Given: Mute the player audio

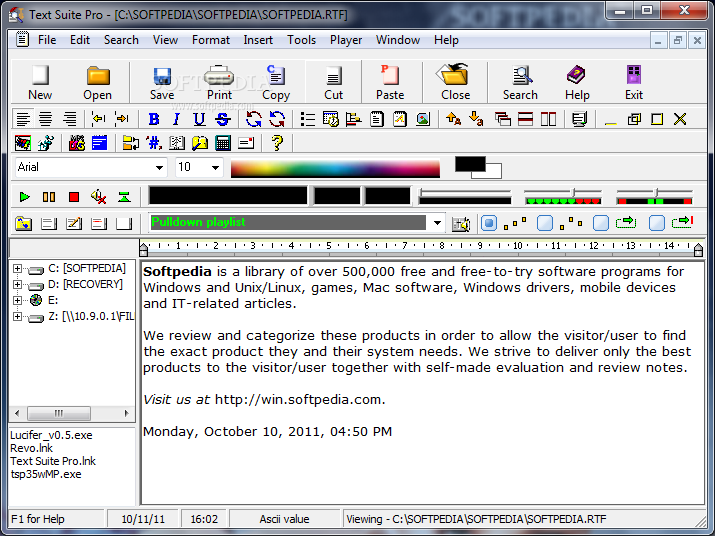Looking at the screenshot, I should 98,197.
